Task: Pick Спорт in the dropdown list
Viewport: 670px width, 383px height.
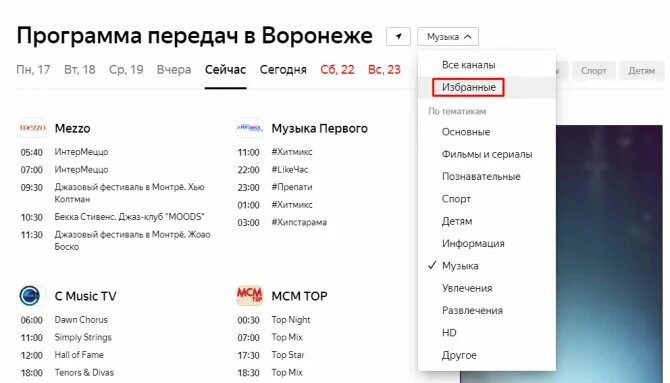Action: coord(456,199)
